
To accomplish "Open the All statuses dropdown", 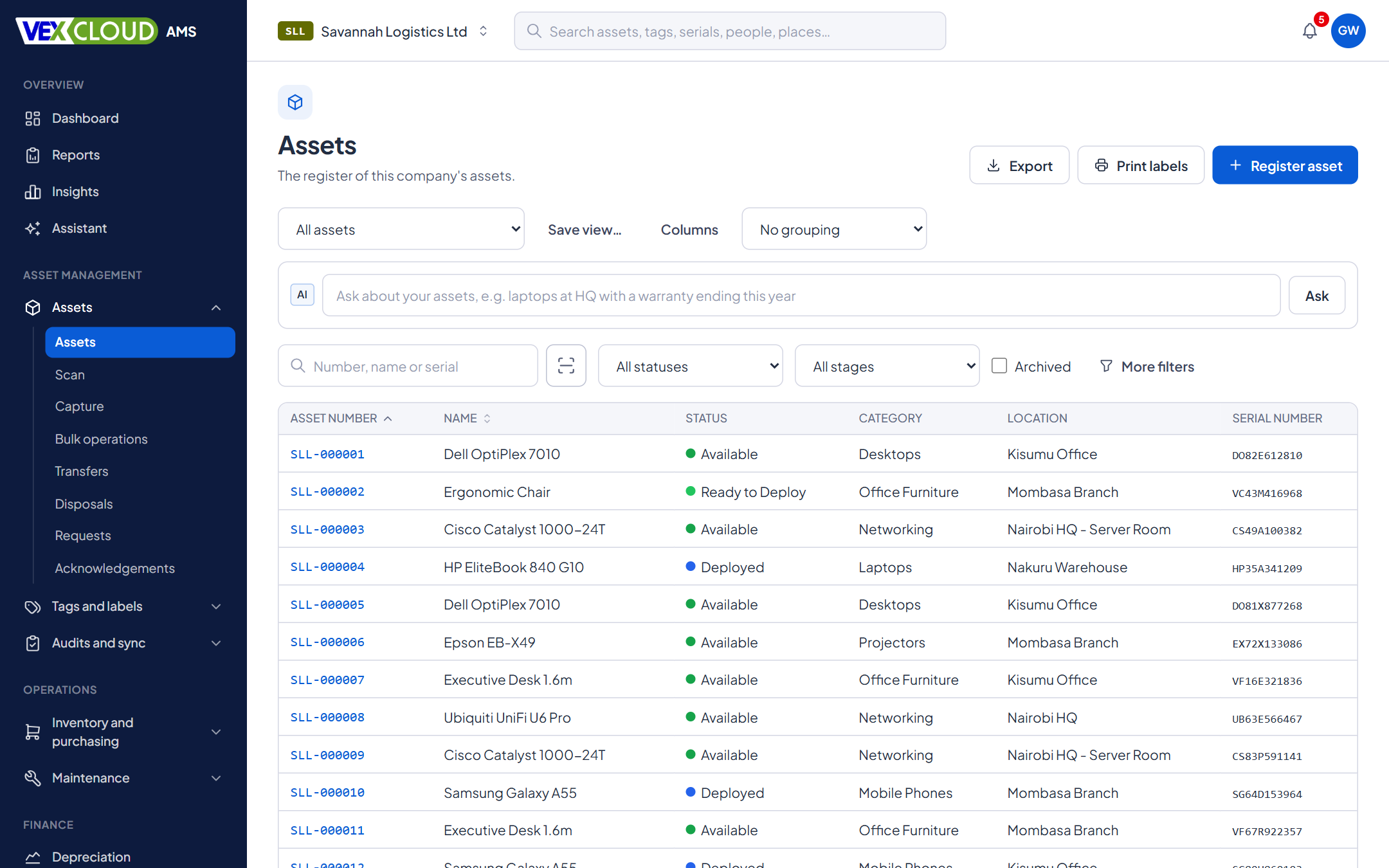I will 691,366.
